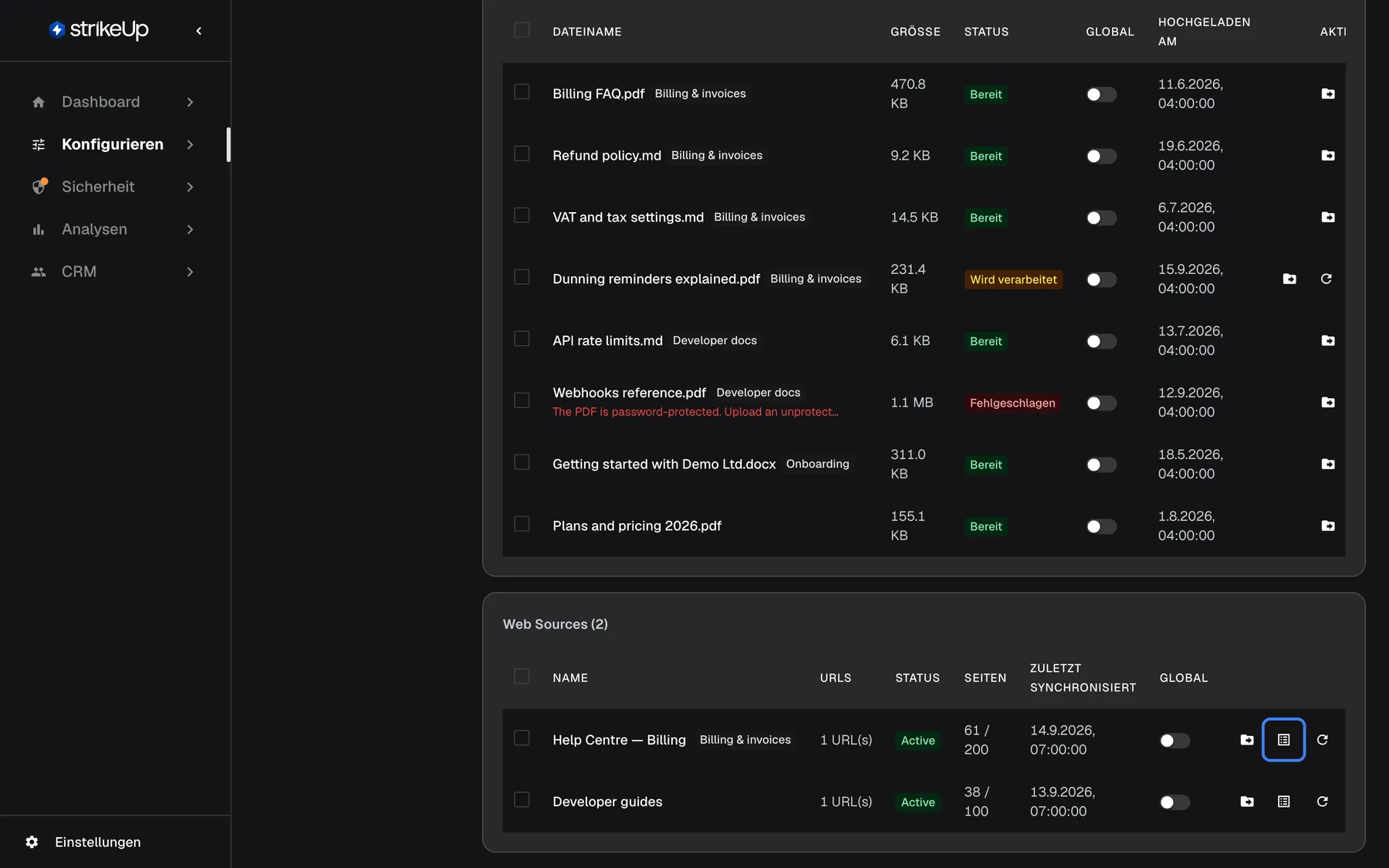Image resolution: width=1389 pixels, height=868 pixels.
Task: Select all web sources via header checkbox
Action: click(x=522, y=677)
